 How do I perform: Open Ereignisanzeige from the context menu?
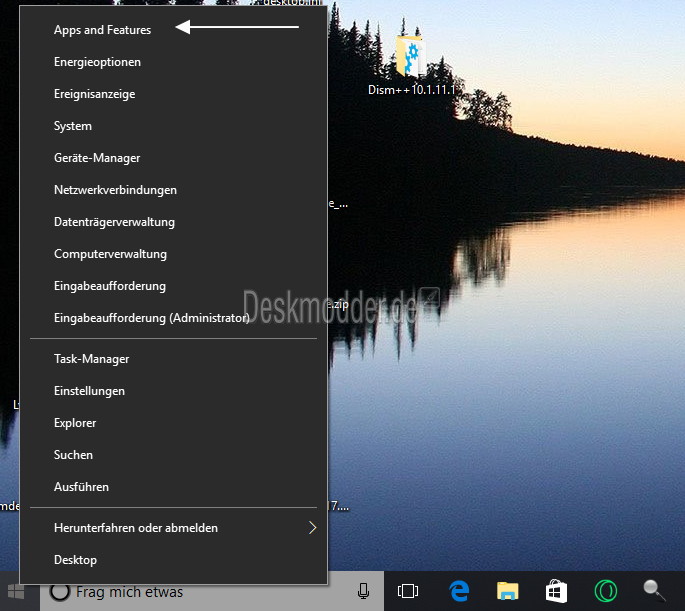pyautogui.click(x=94, y=94)
